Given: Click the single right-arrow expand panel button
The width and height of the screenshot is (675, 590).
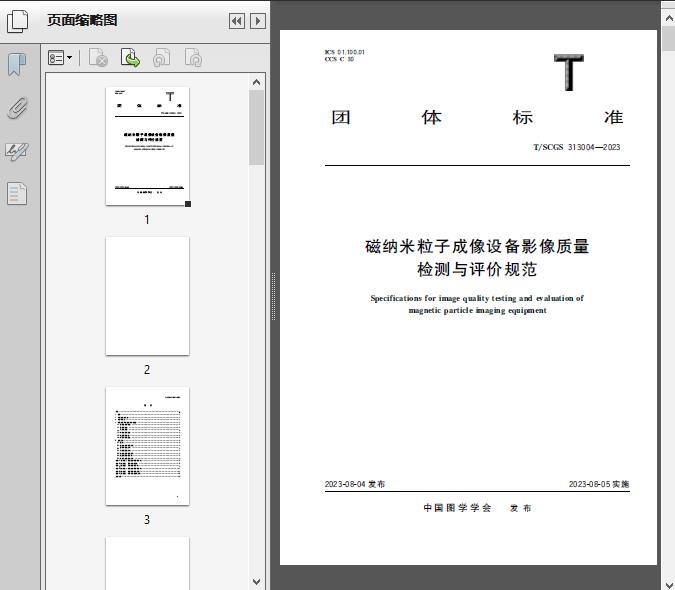Looking at the screenshot, I should click(x=257, y=21).
